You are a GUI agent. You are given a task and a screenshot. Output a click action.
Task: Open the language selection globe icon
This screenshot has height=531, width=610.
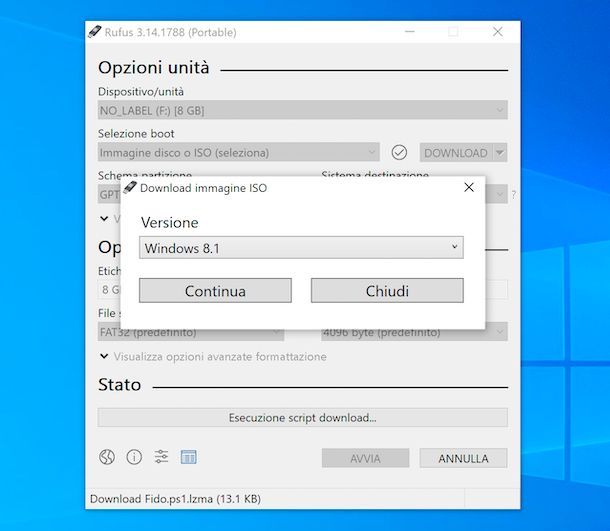(107, 457)
